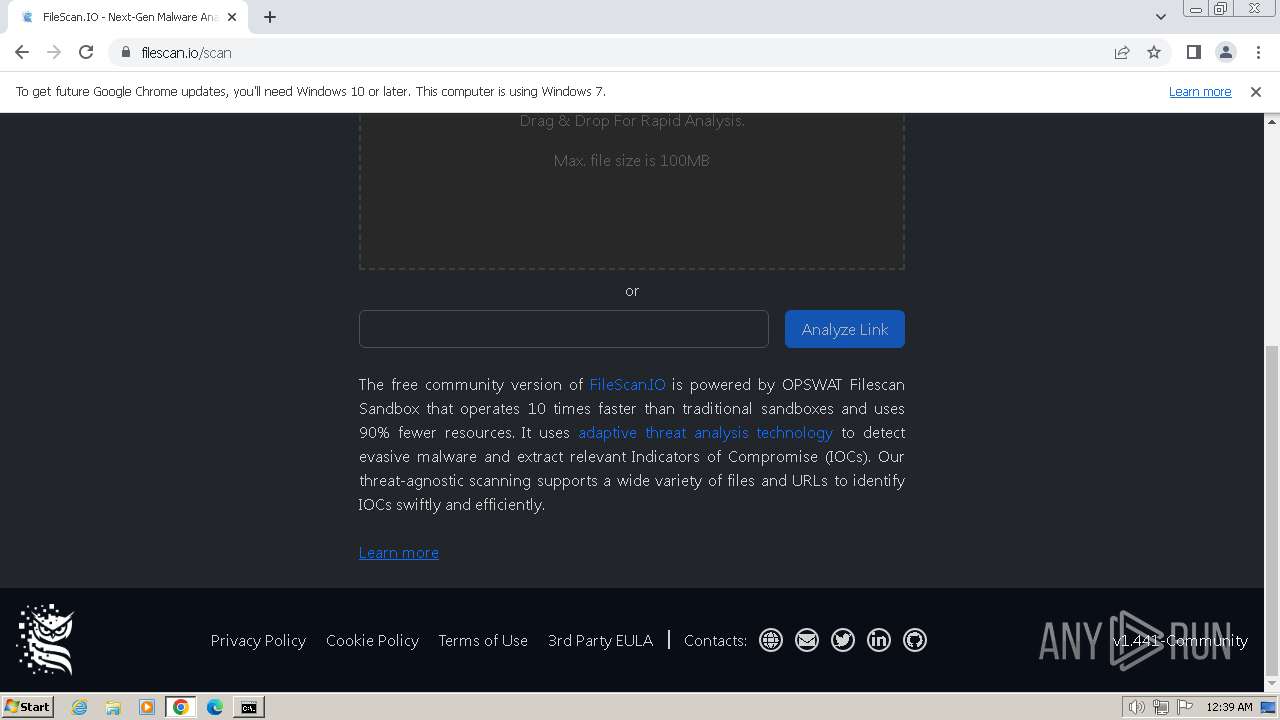The height and width of the screenshot is (720, 1280).
Task: Switch to Chrome in the taskbar
Action: [181, 707]
